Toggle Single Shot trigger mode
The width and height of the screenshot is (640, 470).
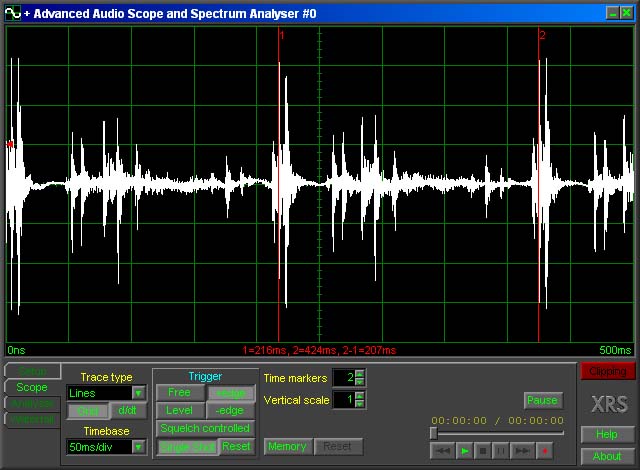click(x=187, y=447)
